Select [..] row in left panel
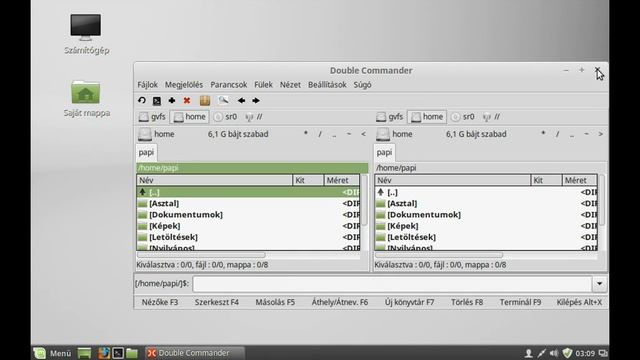 [248, 192]
